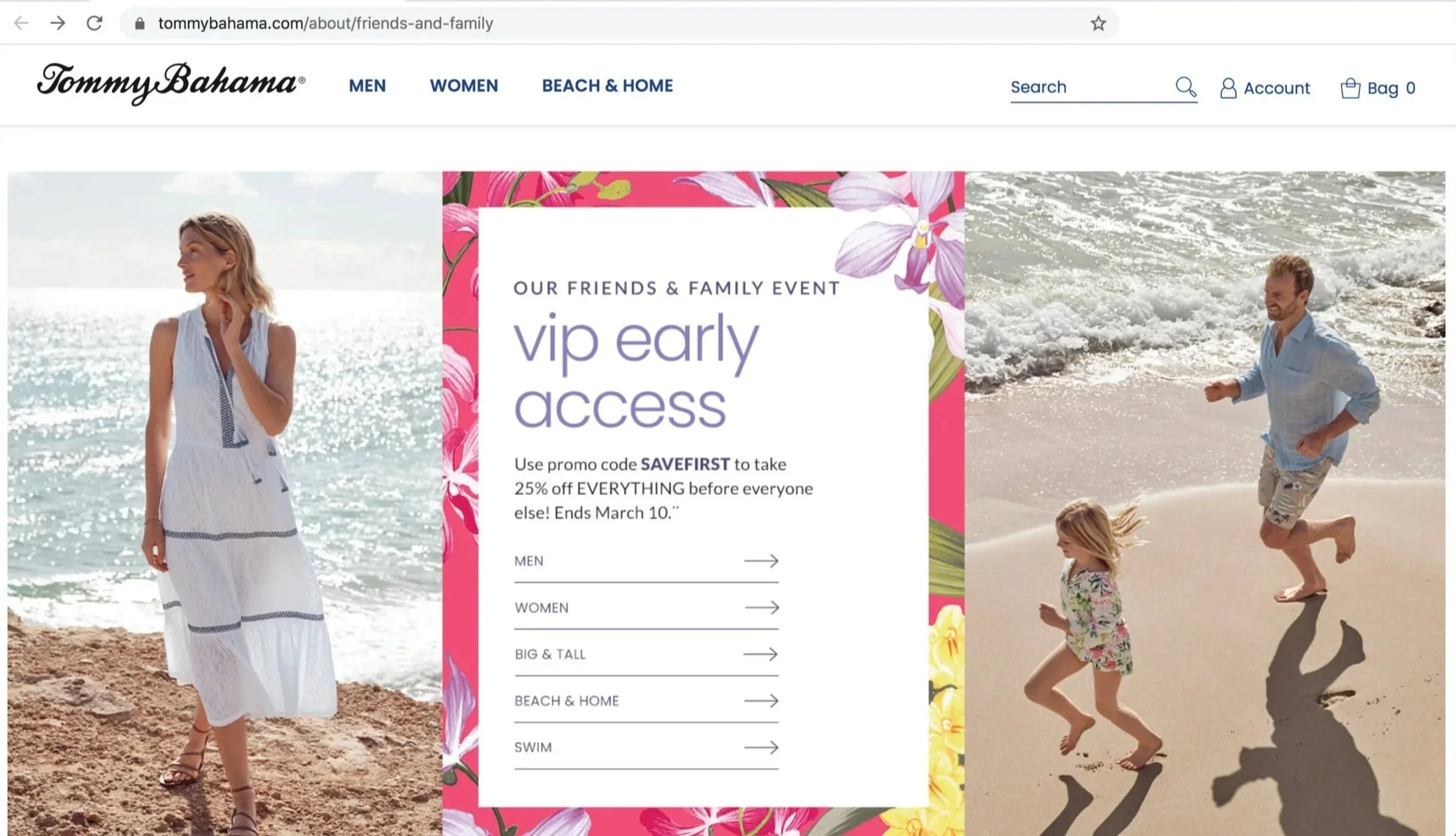Click the padlock site security icon
The height and width of the screenshot is (836, 1456).
(140, 24)
